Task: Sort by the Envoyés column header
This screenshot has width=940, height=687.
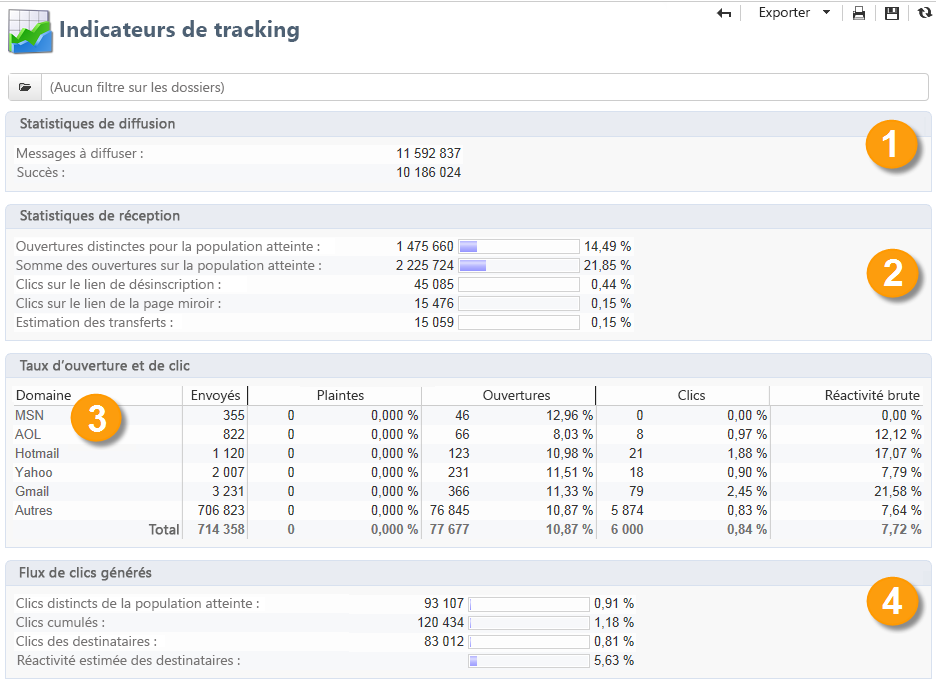Action: click(215, 395)
